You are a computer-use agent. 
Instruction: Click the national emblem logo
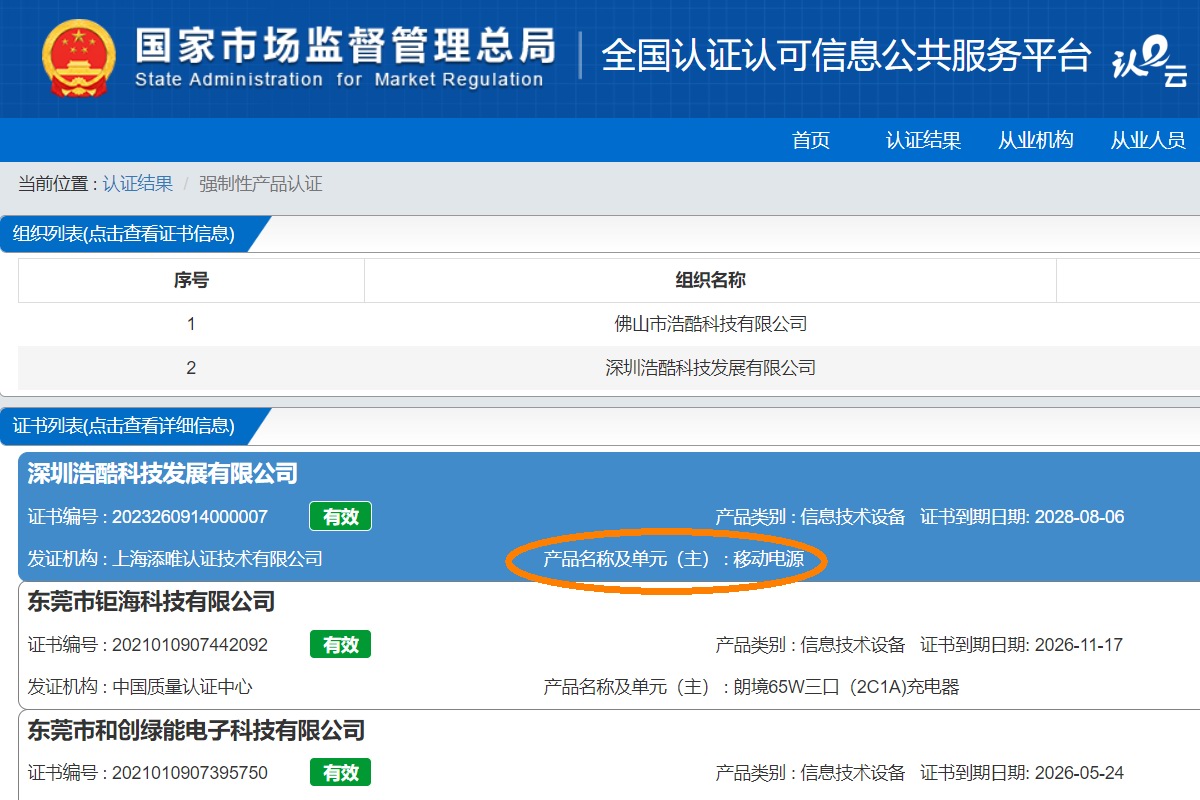78,58
